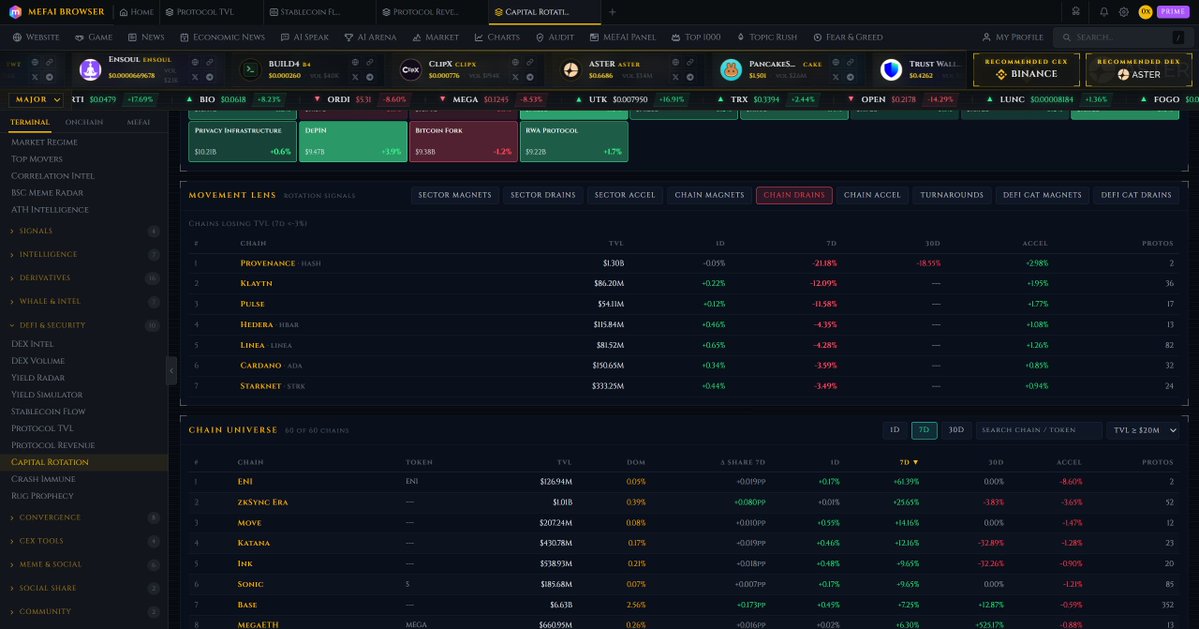1199x629 pixels.
Task: Expand the Intelligence sidebar group
Action: point(84,255)
